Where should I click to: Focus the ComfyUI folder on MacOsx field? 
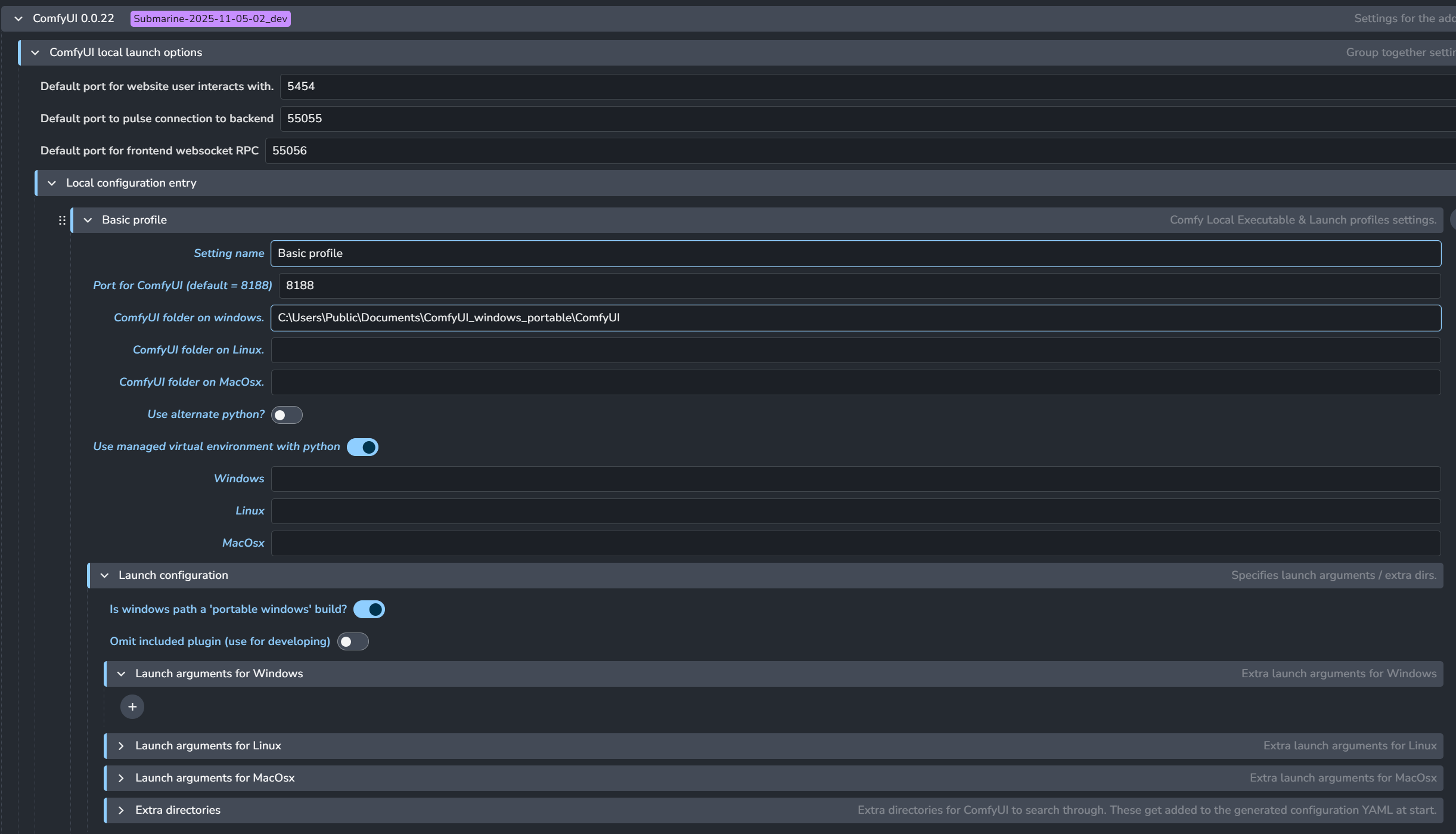point(856,382)
